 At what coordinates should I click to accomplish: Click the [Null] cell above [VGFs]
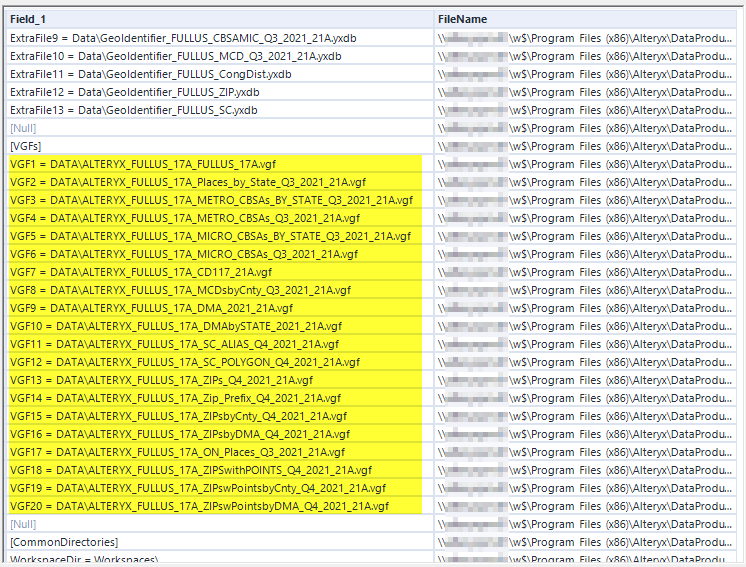[220, 128]
